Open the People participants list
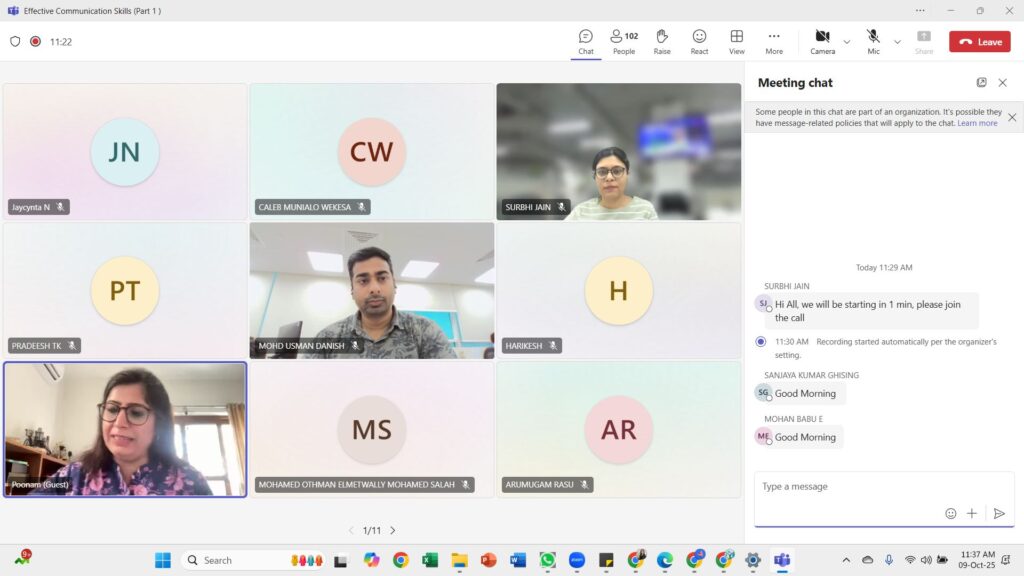The image size is (1024, 576). [x=624, y=41]
